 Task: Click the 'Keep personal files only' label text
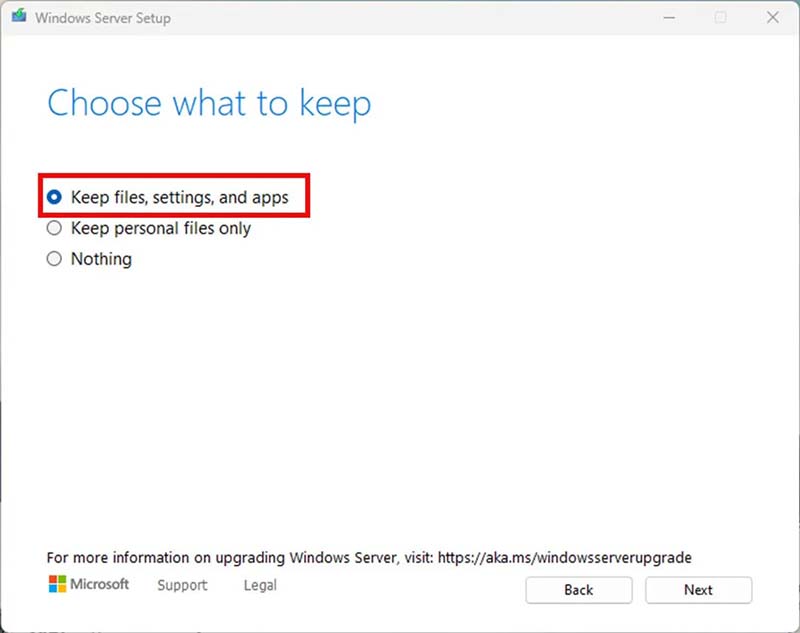pyautogui.click(x=161, y=229)
